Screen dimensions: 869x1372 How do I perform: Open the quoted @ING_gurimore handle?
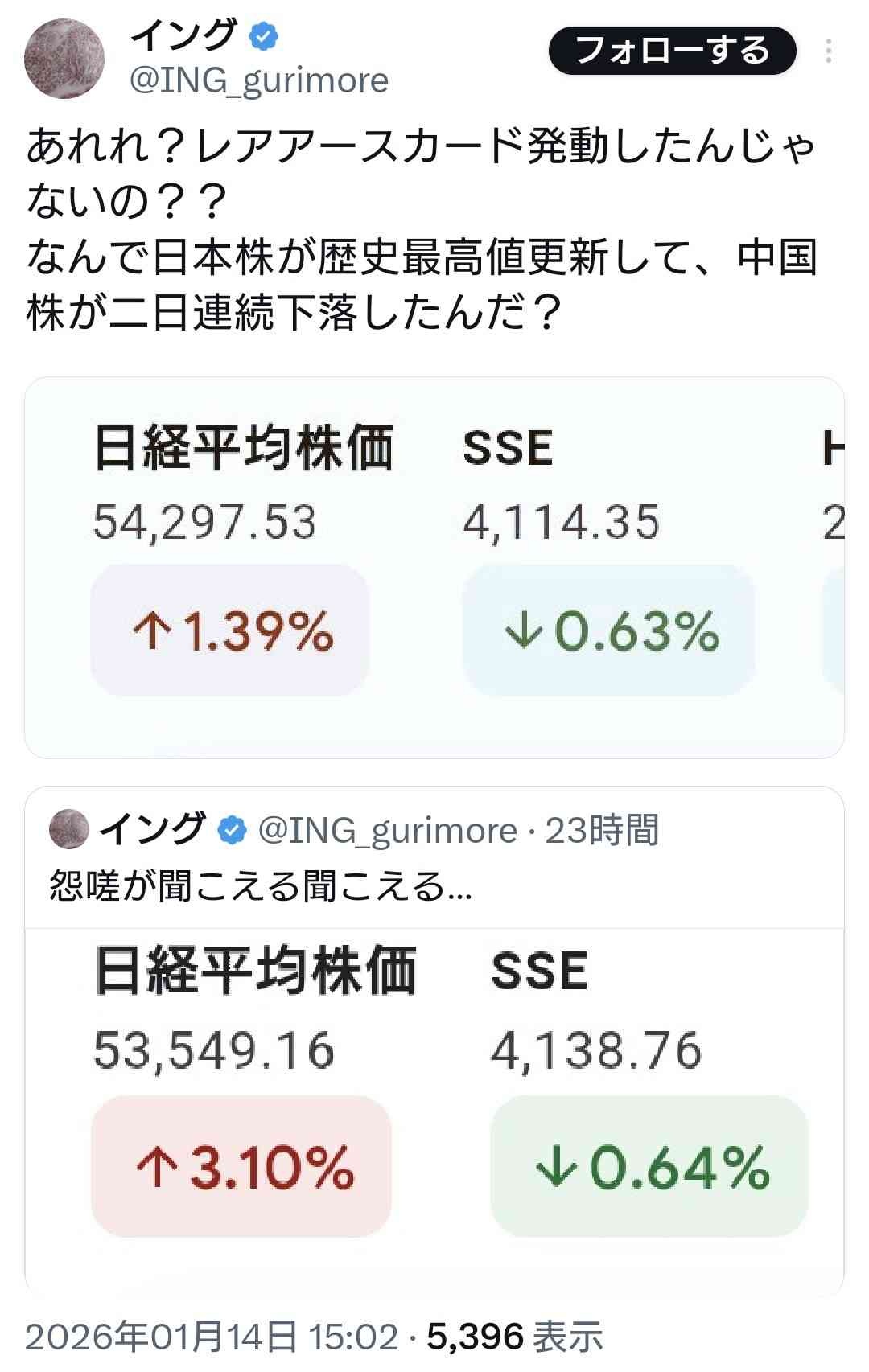tap(387, 830)
